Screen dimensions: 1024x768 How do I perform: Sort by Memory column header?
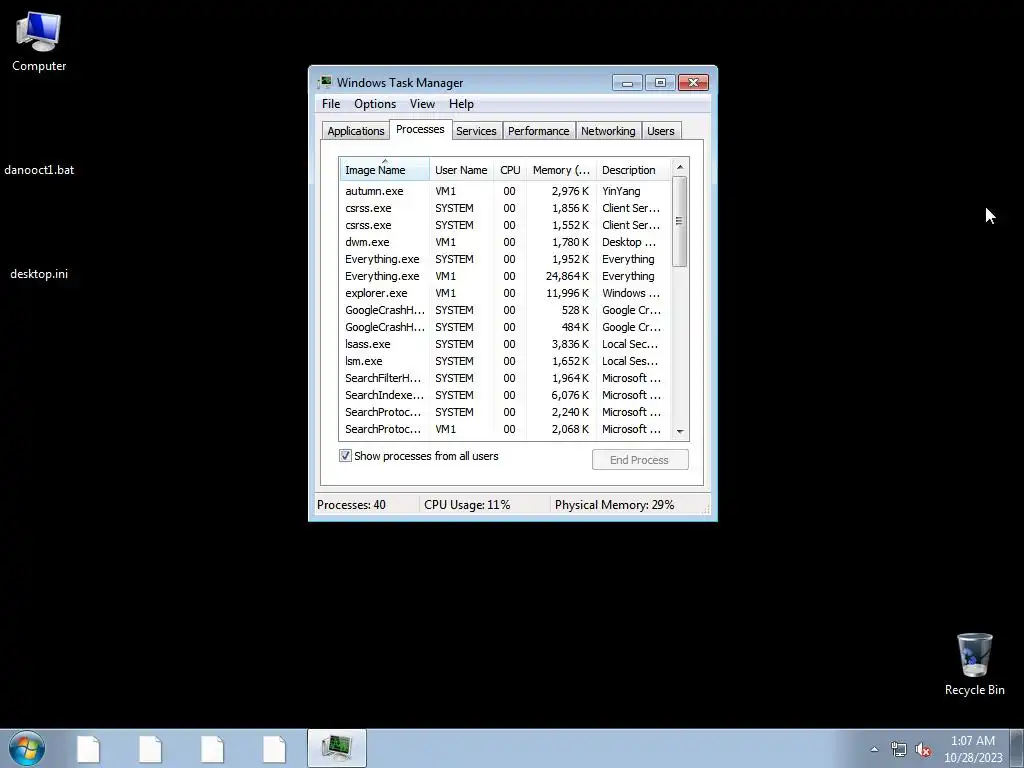click(561, 170)
